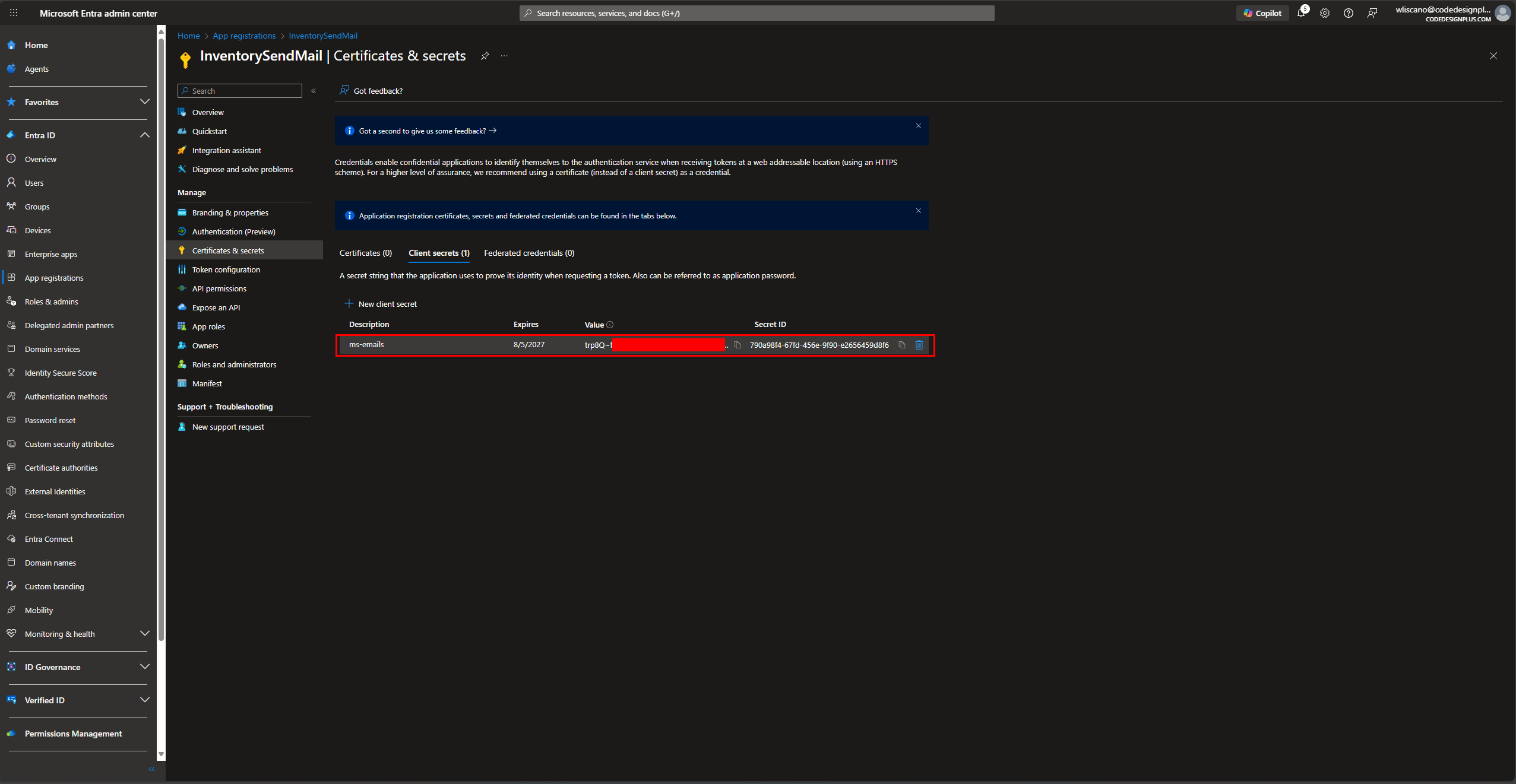Click the top search resources box
1516x784 pixels.
[757, 13]
